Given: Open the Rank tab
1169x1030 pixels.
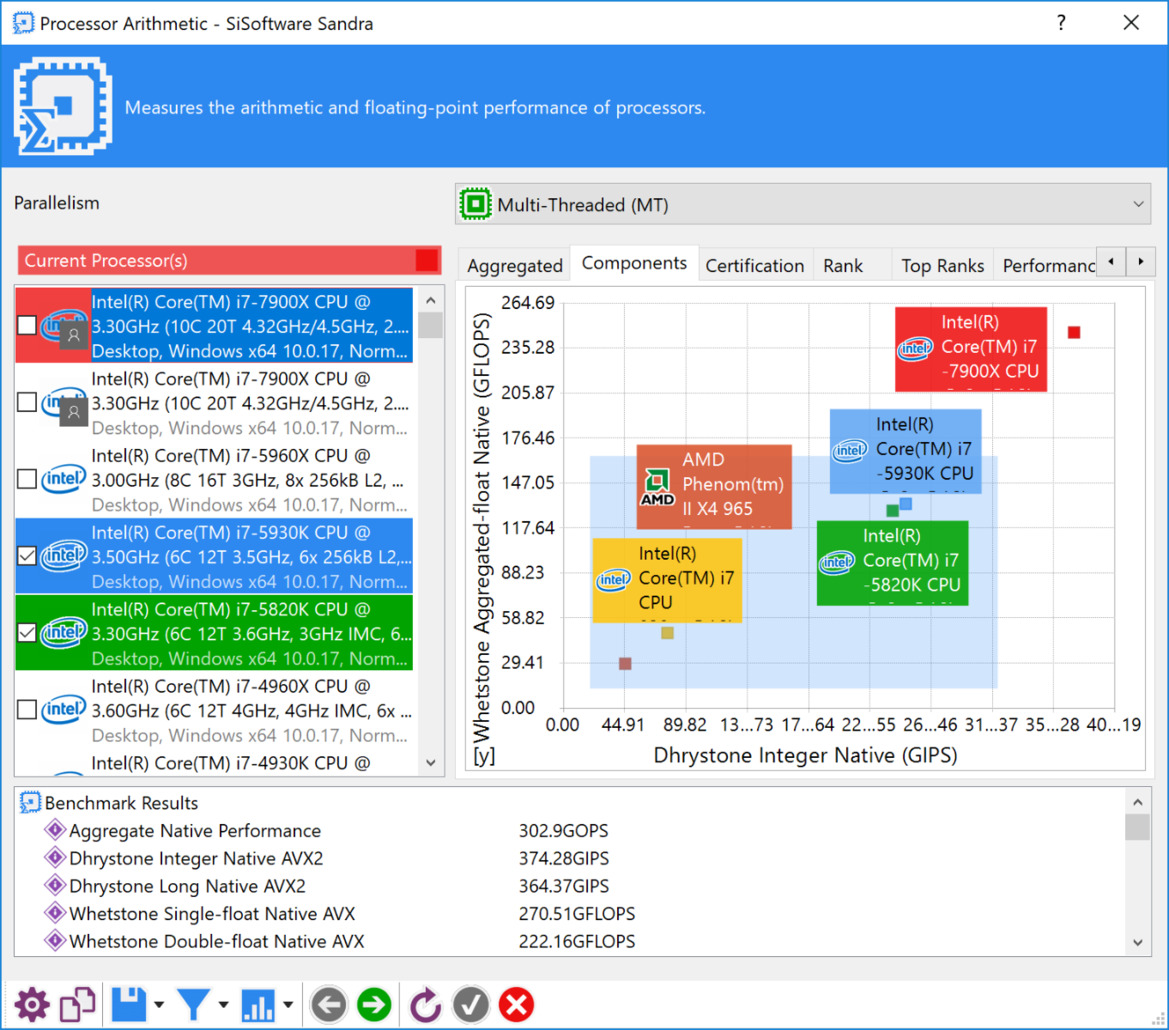Looking at the screenshot, I should tap(842, 265).
